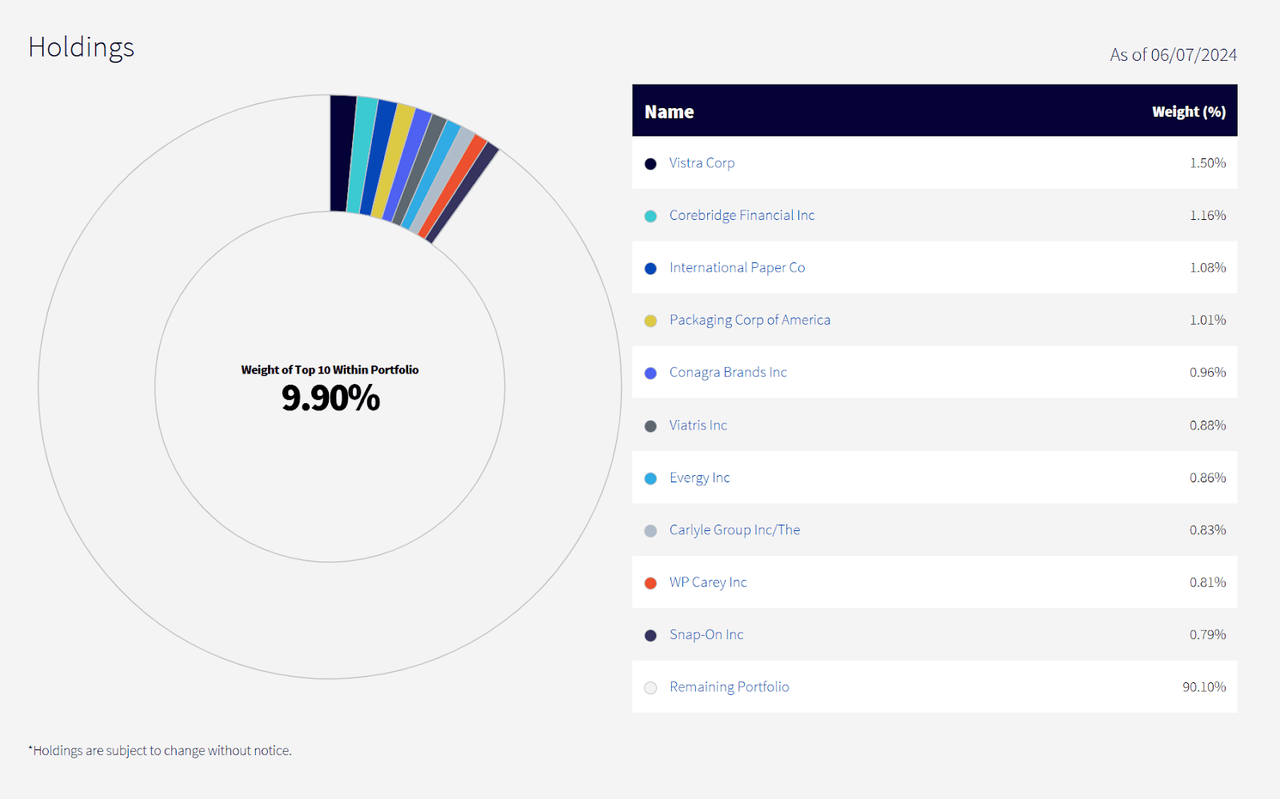Click the Viatris gray legend dot
This screenshot has width=1280, height=799.
point(650,425)
